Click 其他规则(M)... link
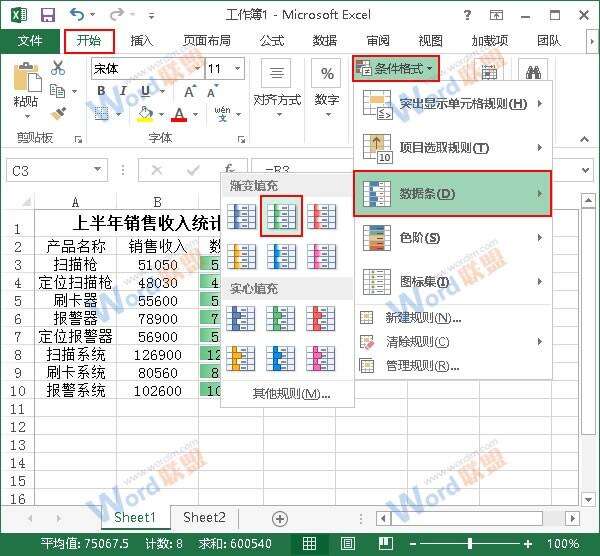Image resolution: width=600 pixels, height=556 pixels. pyautogui.click(x=291, y=393)
